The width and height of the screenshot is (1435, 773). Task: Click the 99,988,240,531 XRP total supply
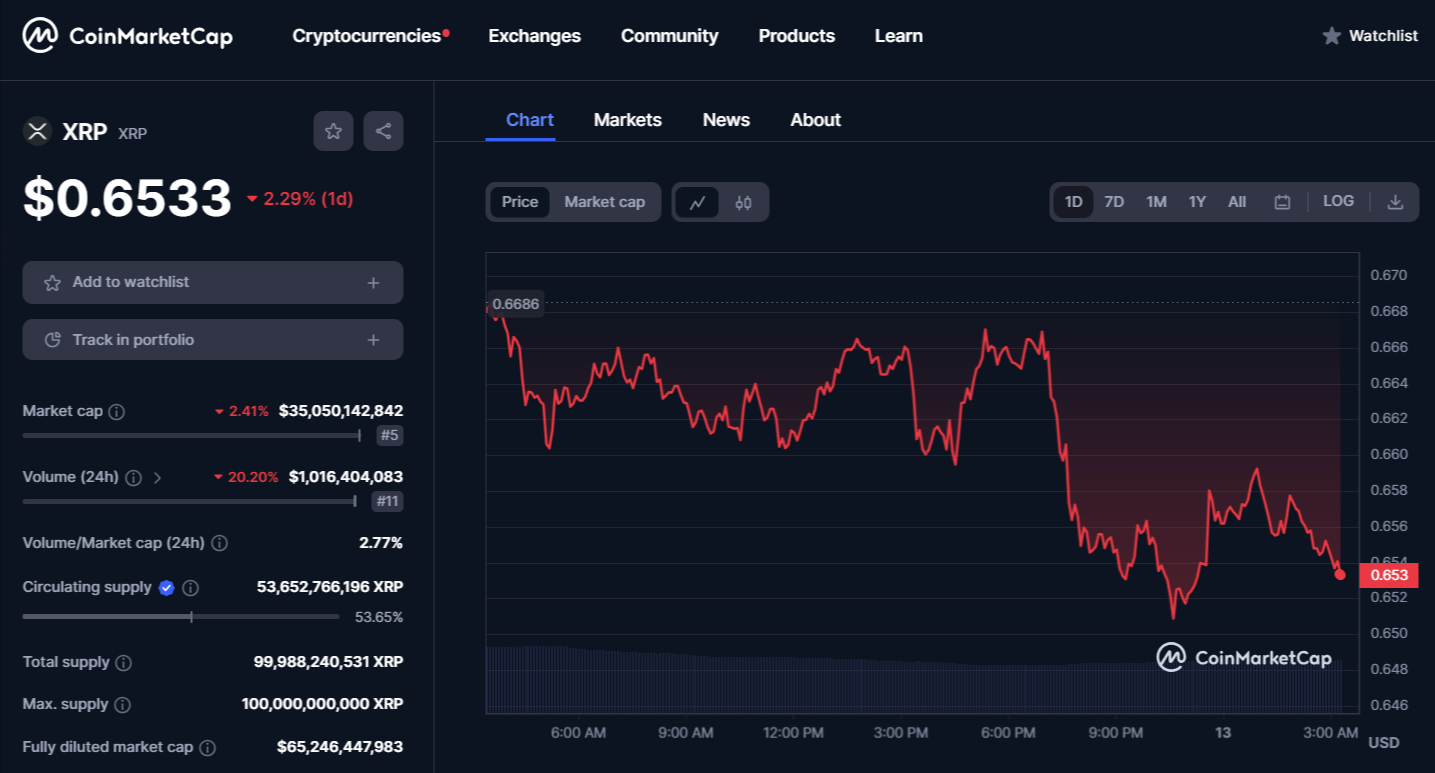click(x=329, y=662)
